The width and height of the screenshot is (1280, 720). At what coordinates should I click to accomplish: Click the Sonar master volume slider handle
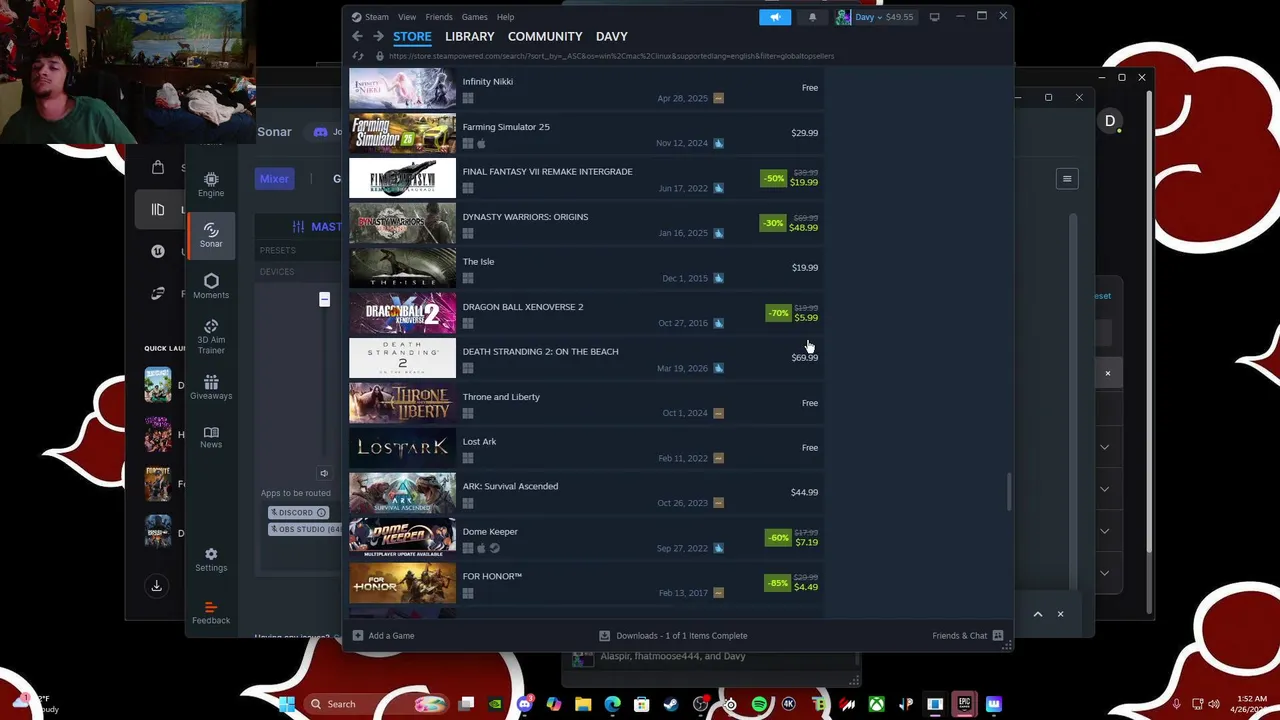[324, 299]
